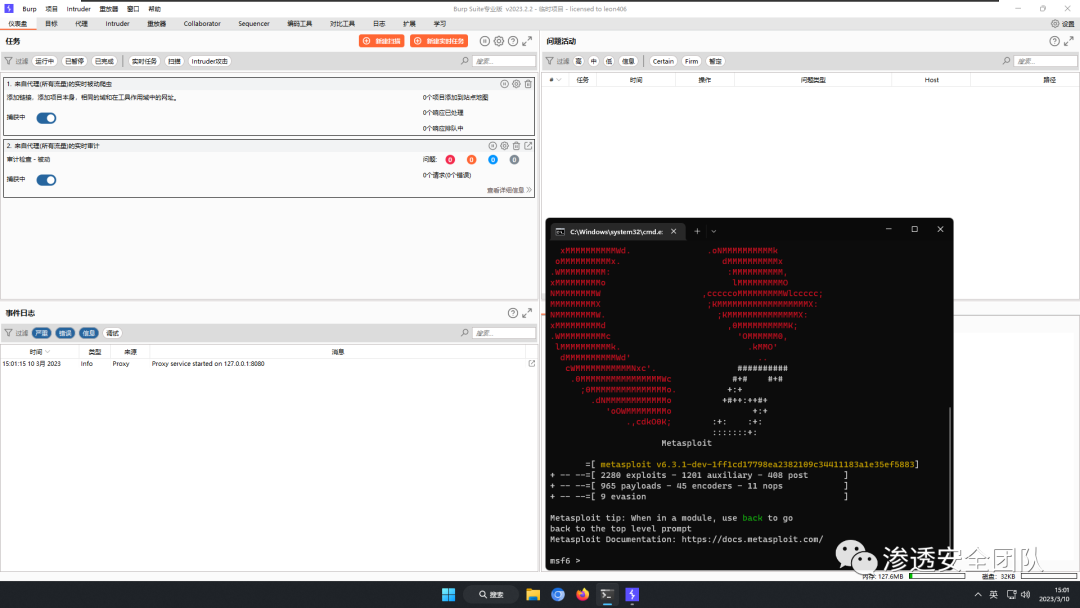Open help for the Tasks panel
The width and height of the screenshot is (1080, 608).
pos(513,41)
